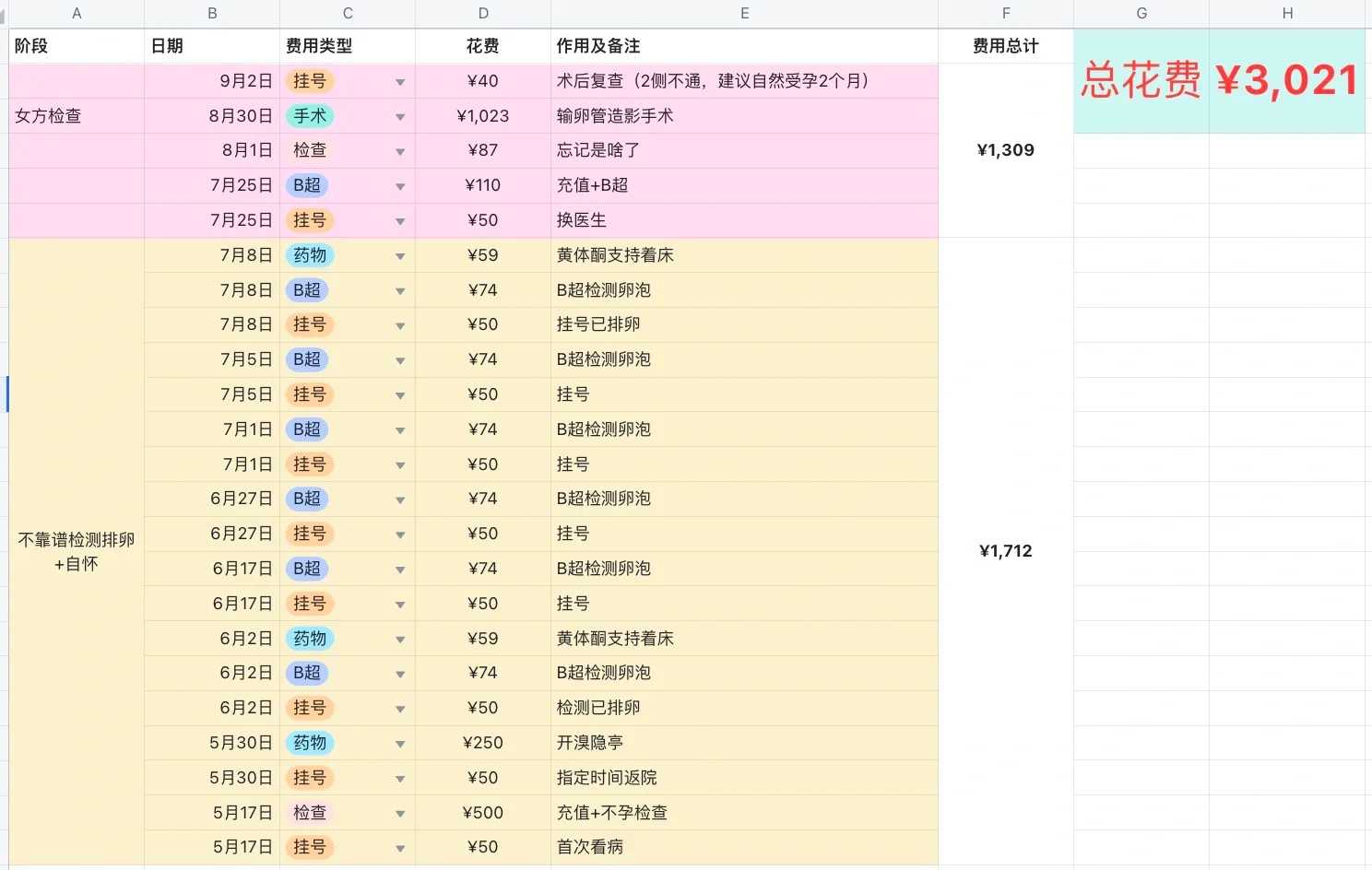Viewport: 1372px width, 870px height.
Task: Expand the fee type dropdown for 7月8日 药物 row
Action: tap(400, 255)
